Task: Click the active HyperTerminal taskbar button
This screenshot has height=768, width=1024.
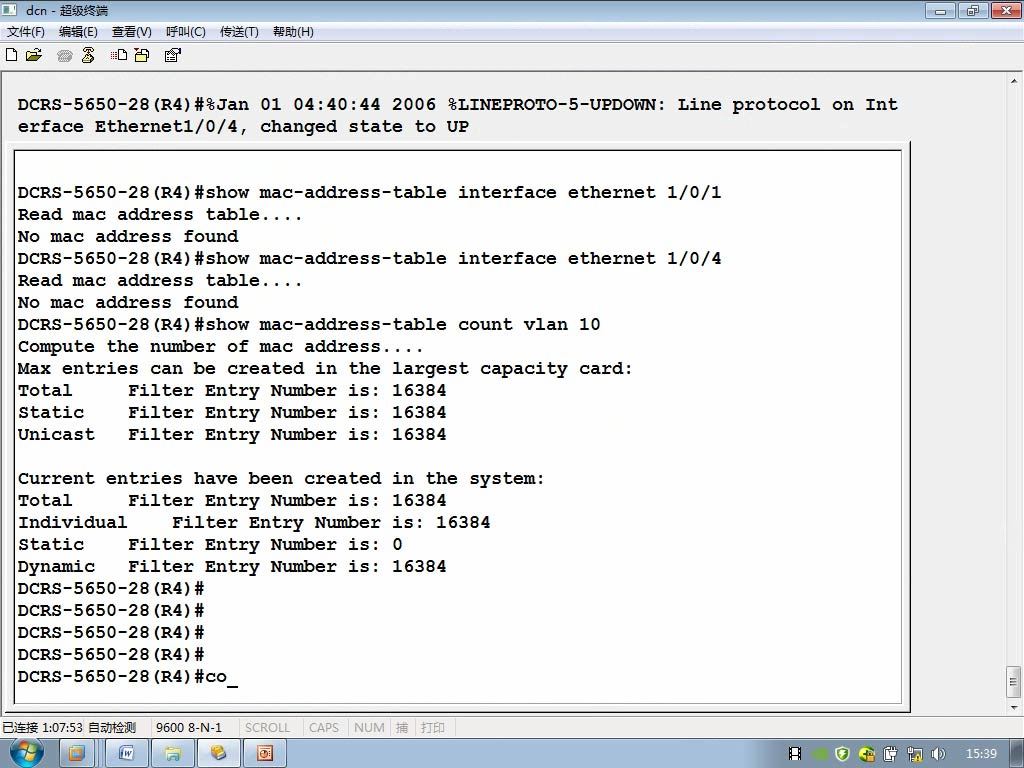Action: pos(218,754)
